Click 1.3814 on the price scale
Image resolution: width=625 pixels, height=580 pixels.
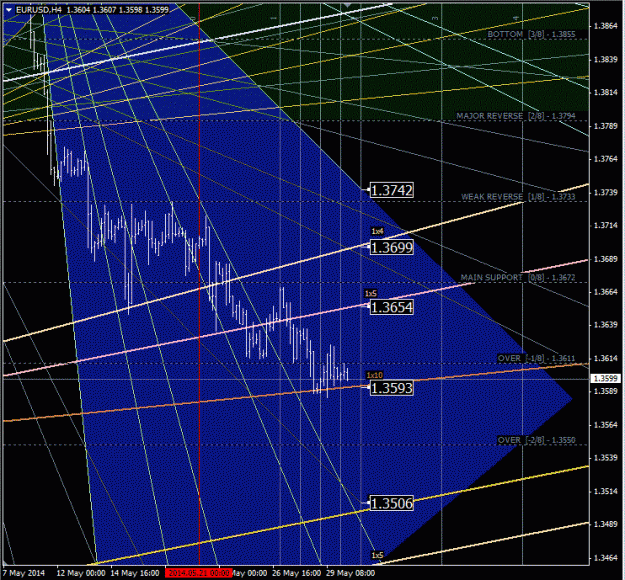click(x=605, y=92)
